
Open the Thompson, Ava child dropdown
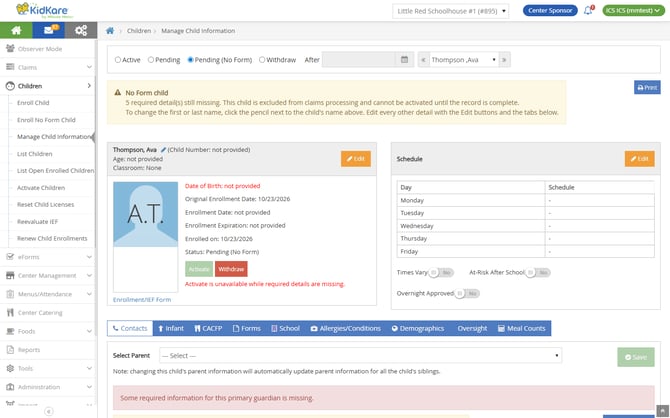(464, 60)
